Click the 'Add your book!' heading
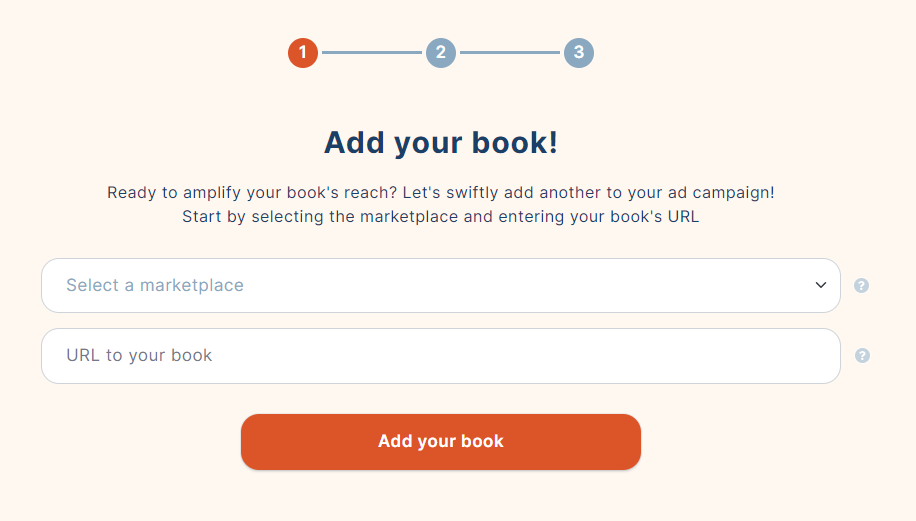This screenshot has width=916, height=521. pos(441,143)
